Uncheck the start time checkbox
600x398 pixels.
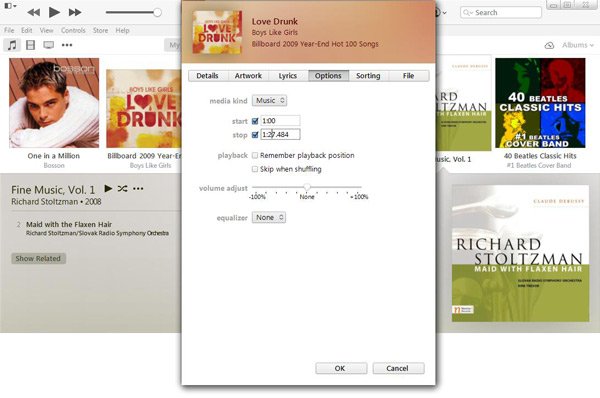click(x=255, y=121)
